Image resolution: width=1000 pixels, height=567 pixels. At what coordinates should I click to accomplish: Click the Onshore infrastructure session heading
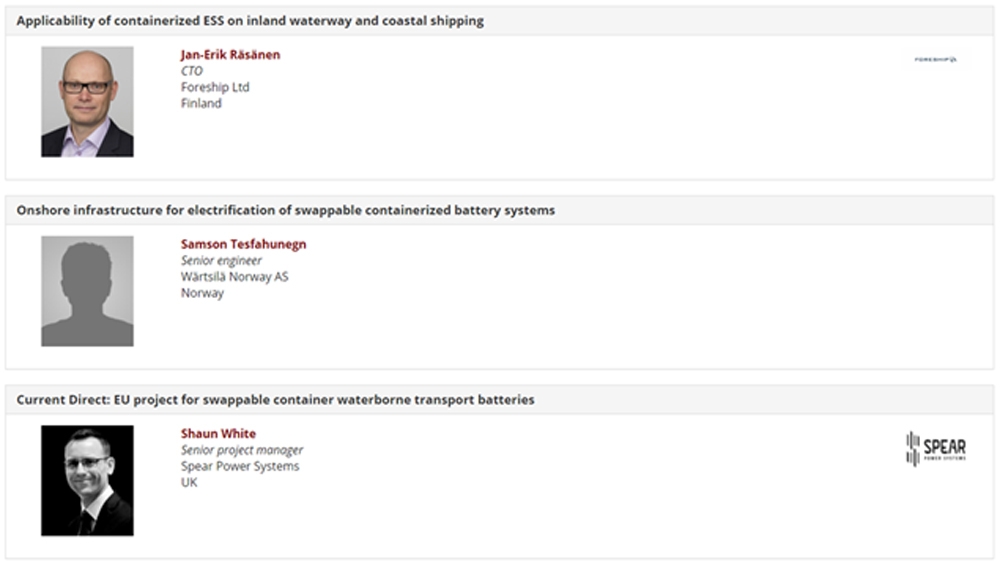coord(286,210)
